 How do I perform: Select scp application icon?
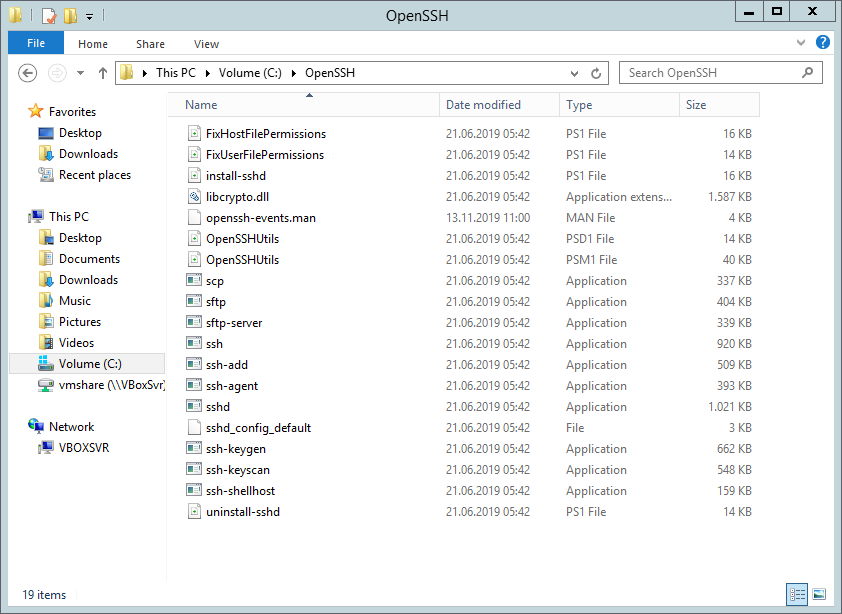point(194,280)
